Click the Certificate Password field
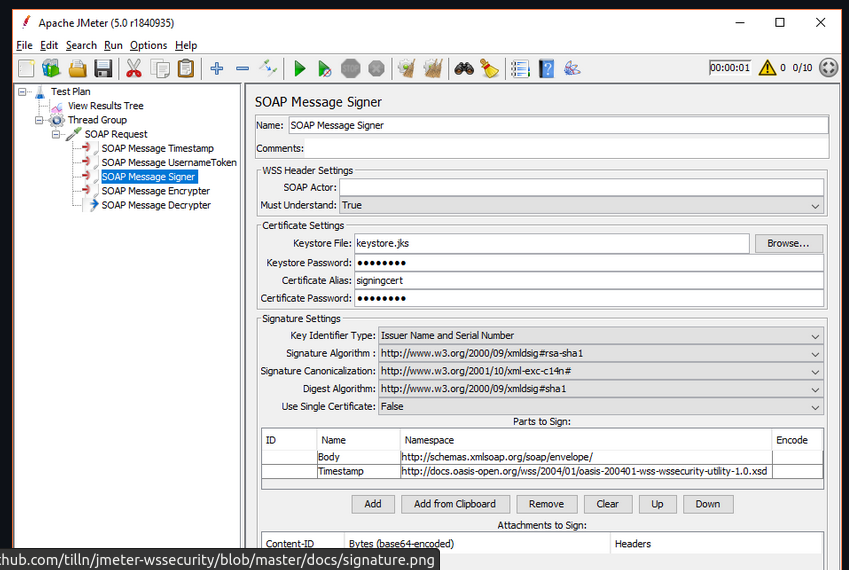The image size is (849, 570). (589, 298)
